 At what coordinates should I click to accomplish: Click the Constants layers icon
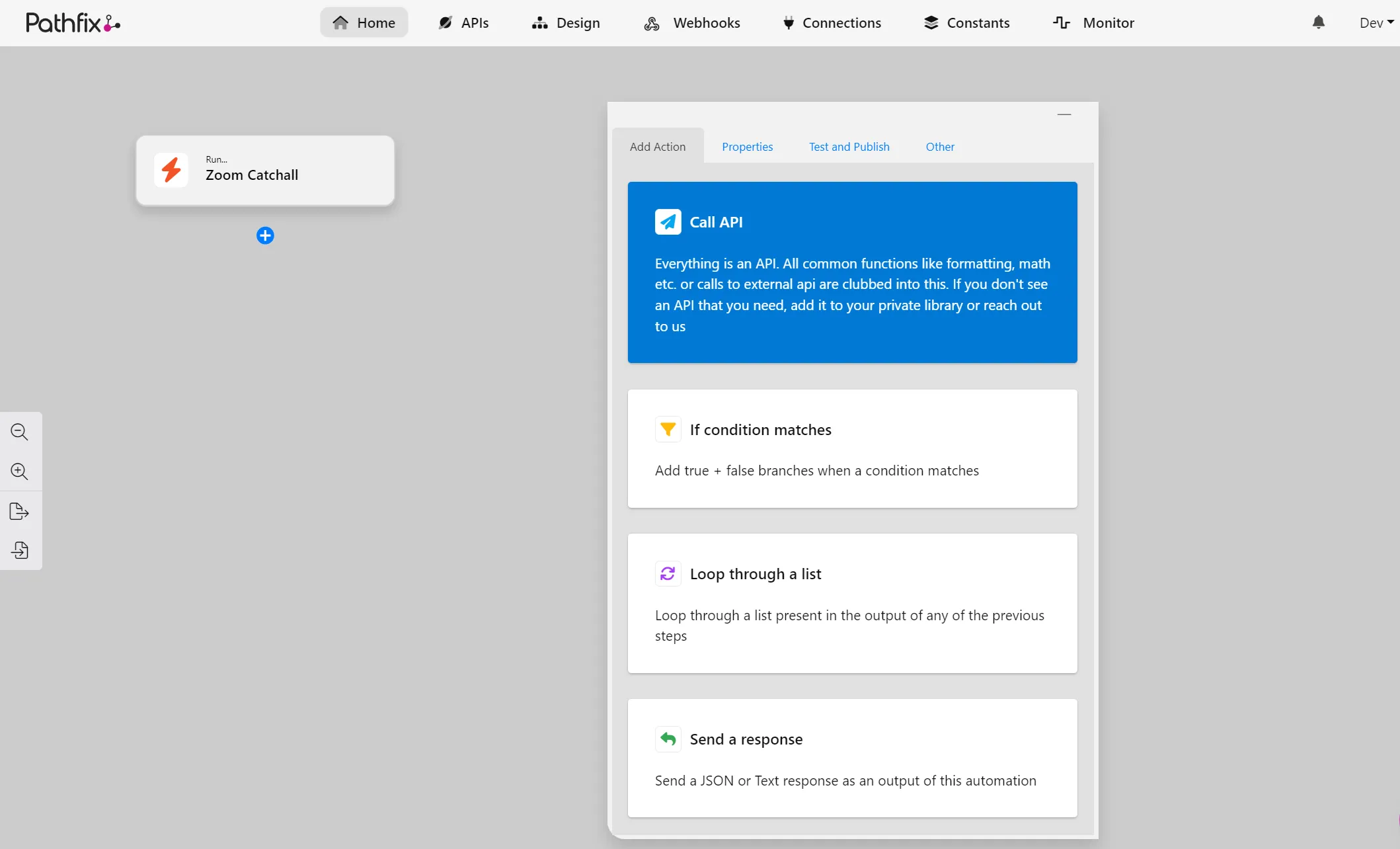point(931,22)
